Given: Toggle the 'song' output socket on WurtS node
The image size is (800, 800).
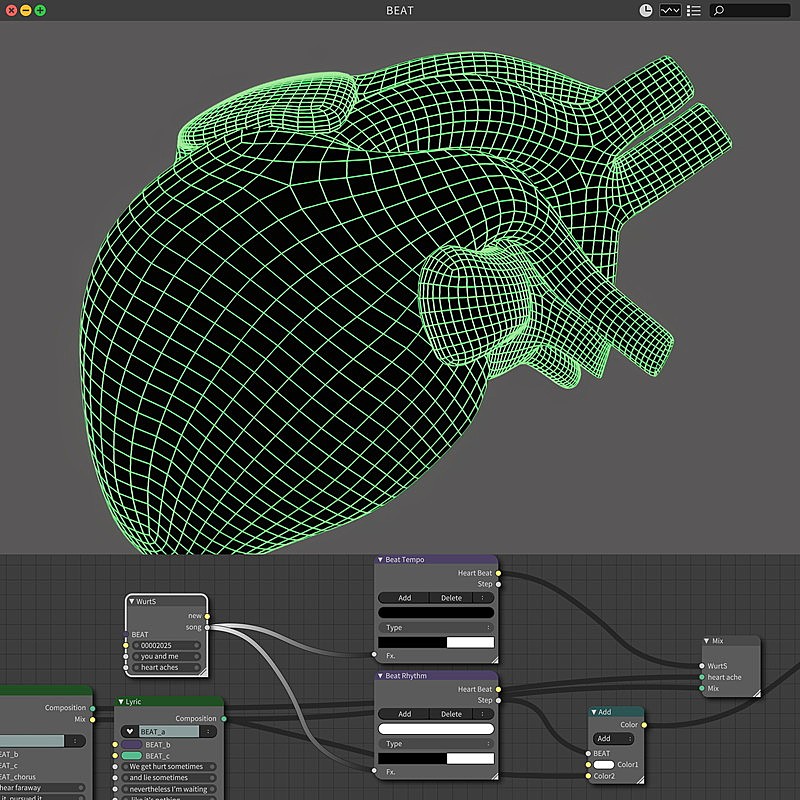Looking at the screenshot, I should 207,627.
